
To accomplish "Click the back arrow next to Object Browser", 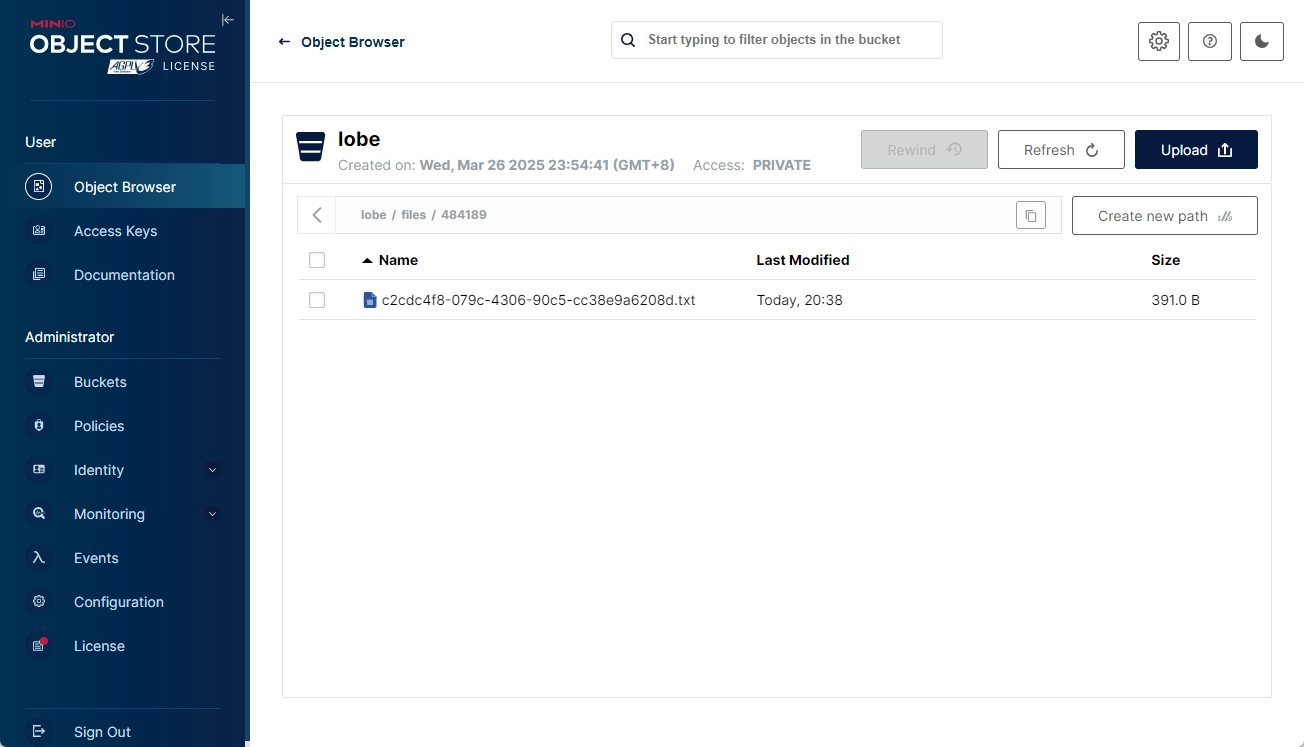I will point(284,42).
